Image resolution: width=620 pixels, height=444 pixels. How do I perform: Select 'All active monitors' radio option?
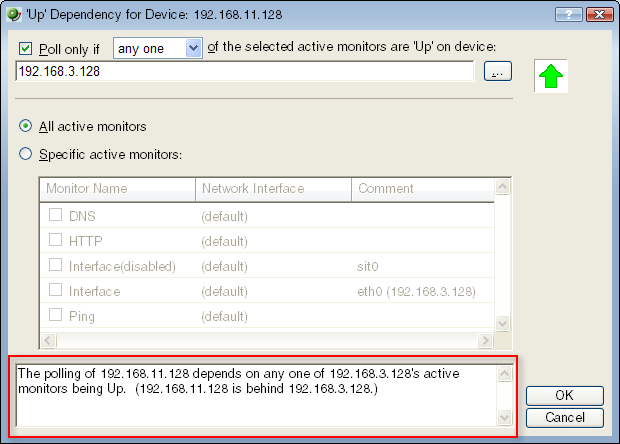click(26, 127)
